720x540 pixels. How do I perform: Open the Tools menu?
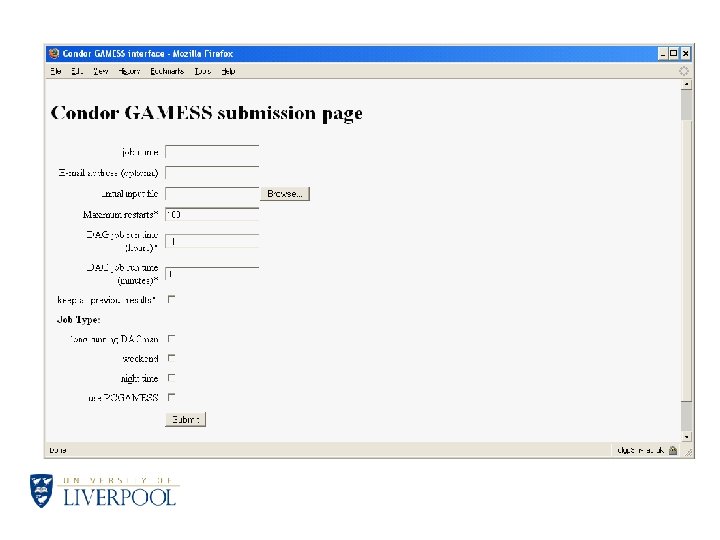pyautogui.click(x=202, y=71)
